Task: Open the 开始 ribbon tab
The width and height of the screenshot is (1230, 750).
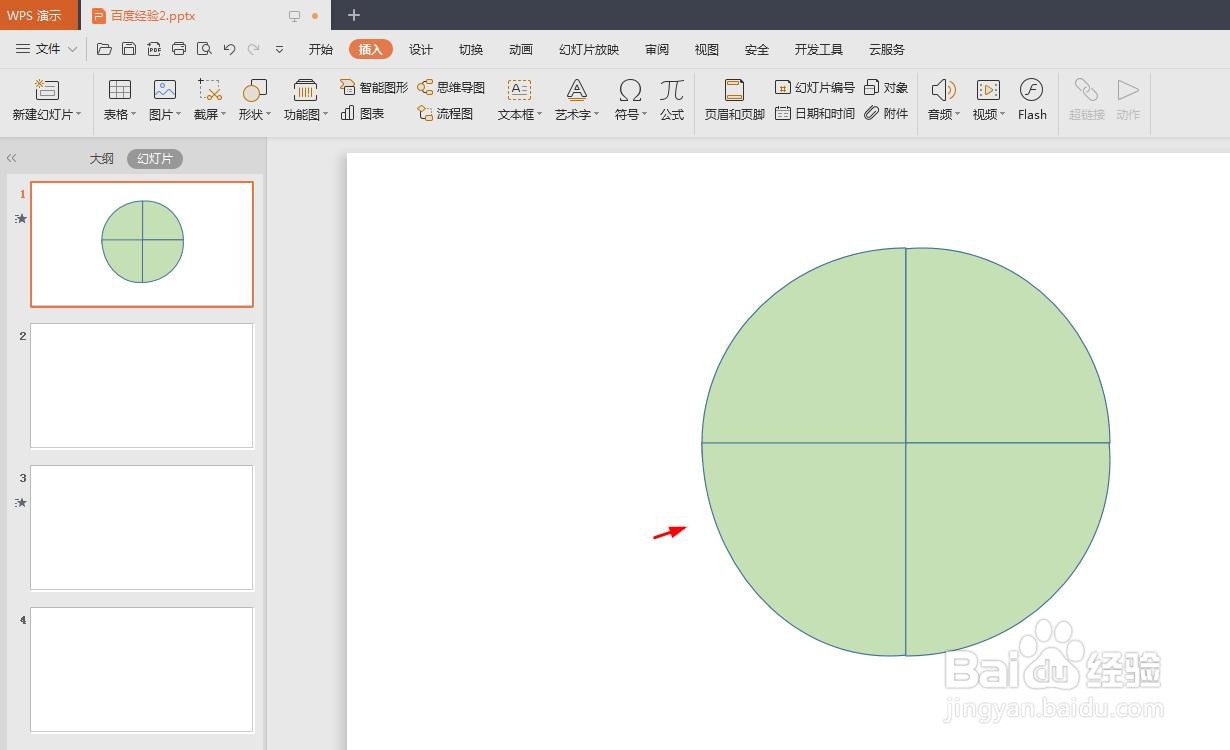Action: (320, 49)
